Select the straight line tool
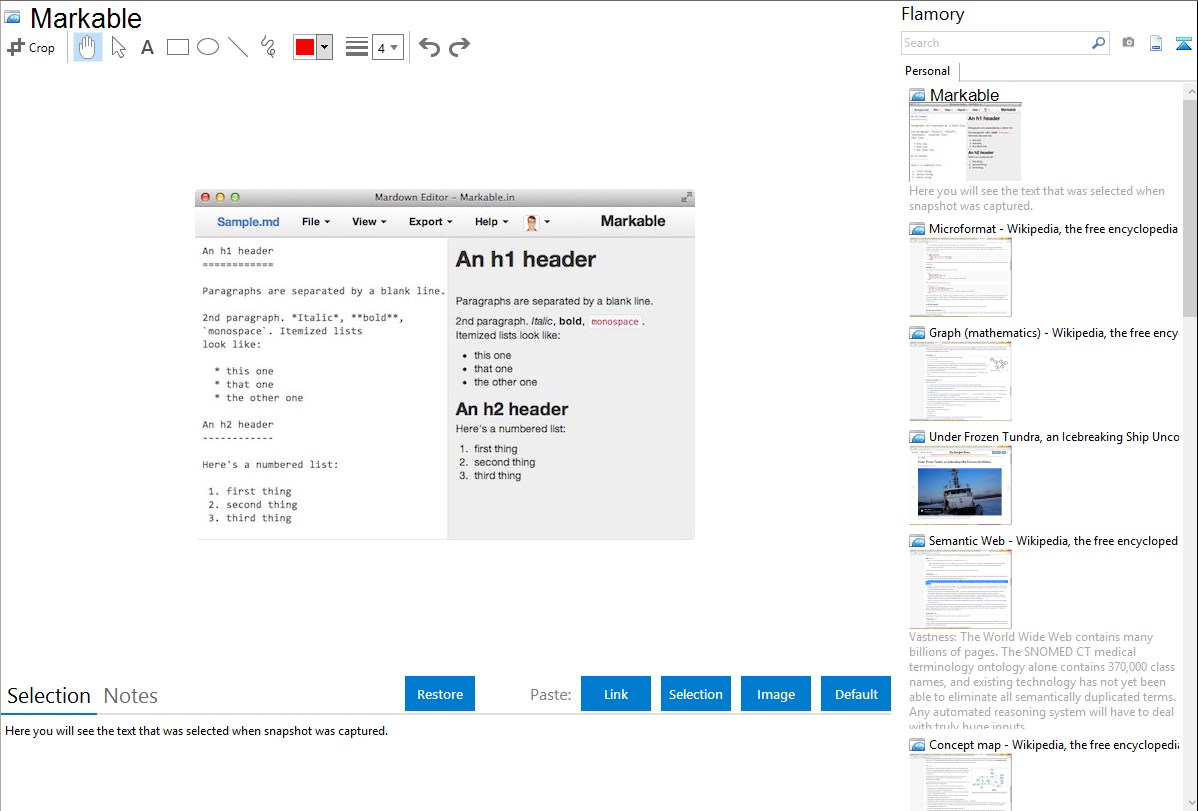The image size is (1198, 811). click(238, 47)
